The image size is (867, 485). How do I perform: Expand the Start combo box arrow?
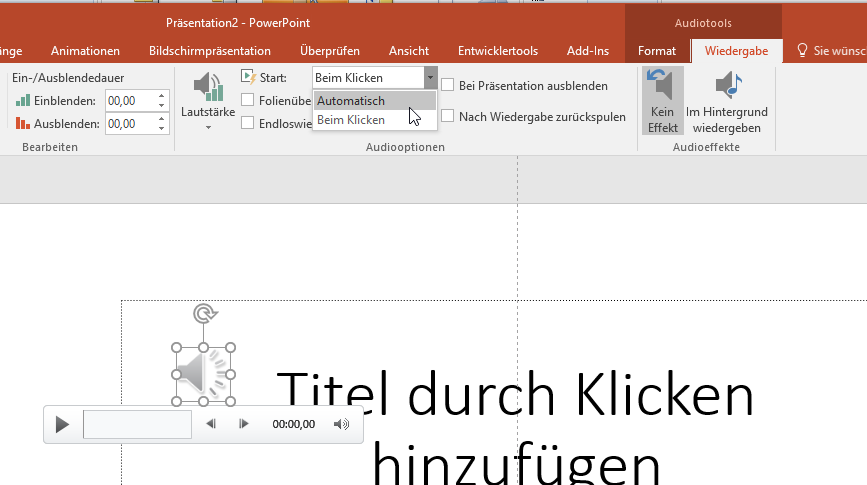[430, 78]
